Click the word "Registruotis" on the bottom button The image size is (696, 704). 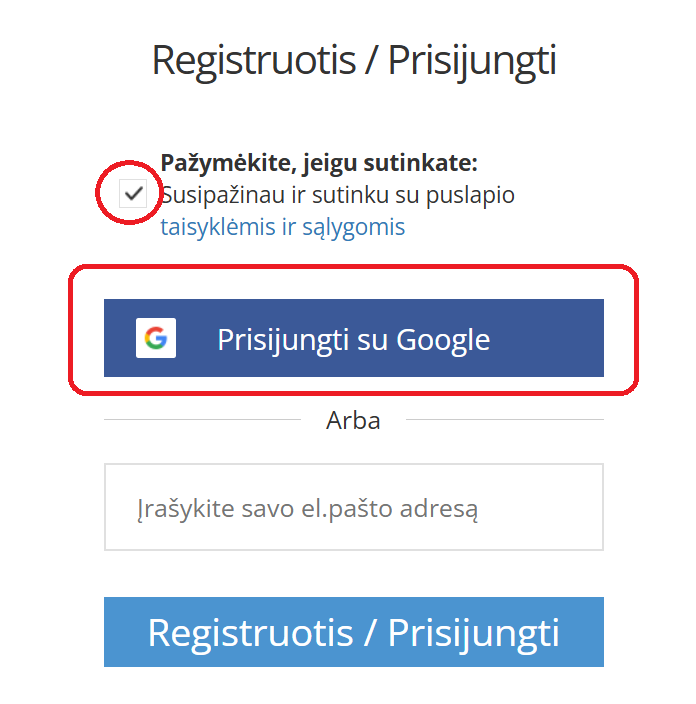point(248,633)
